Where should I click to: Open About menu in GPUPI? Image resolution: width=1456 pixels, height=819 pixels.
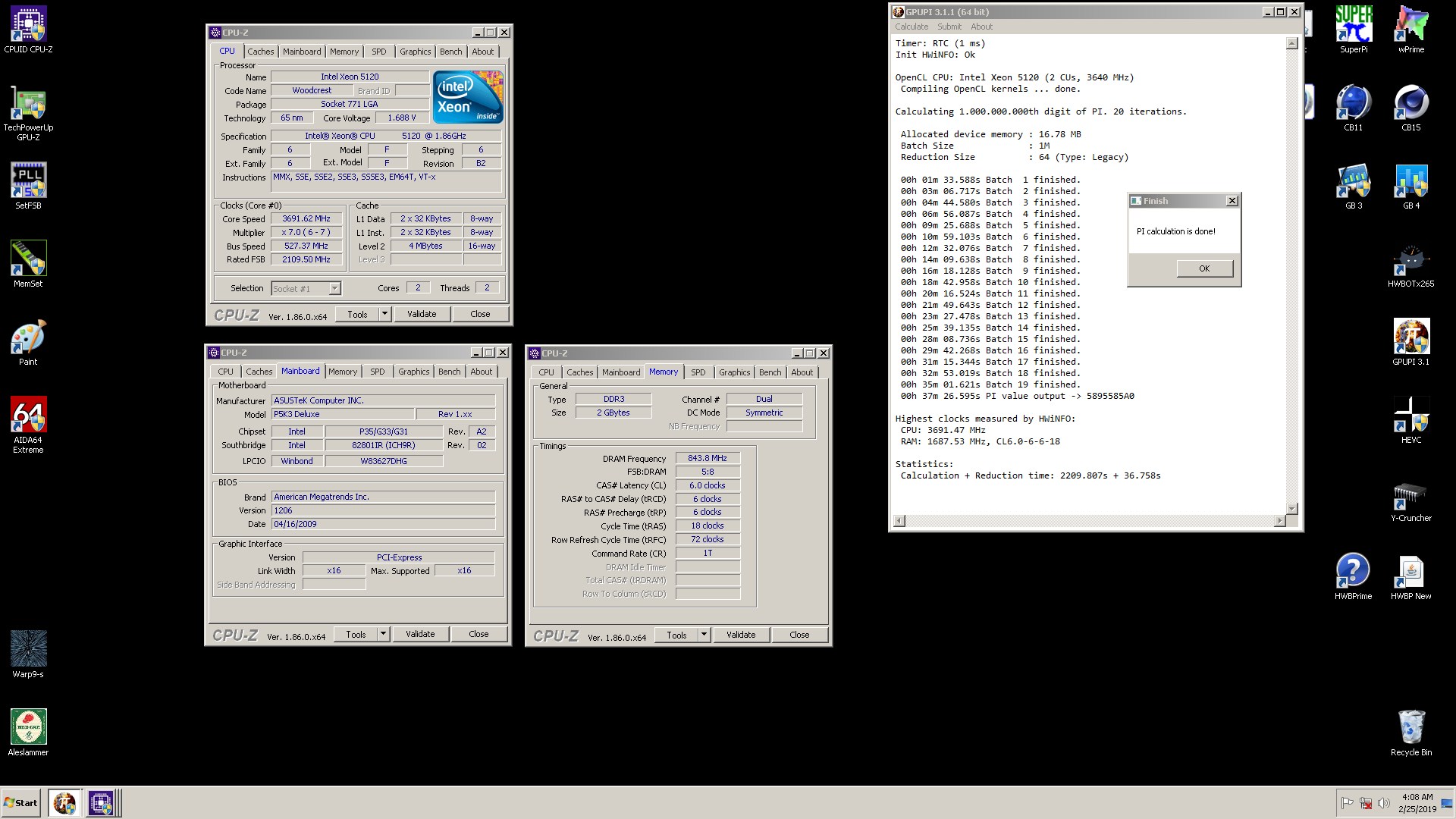point(981,27)
